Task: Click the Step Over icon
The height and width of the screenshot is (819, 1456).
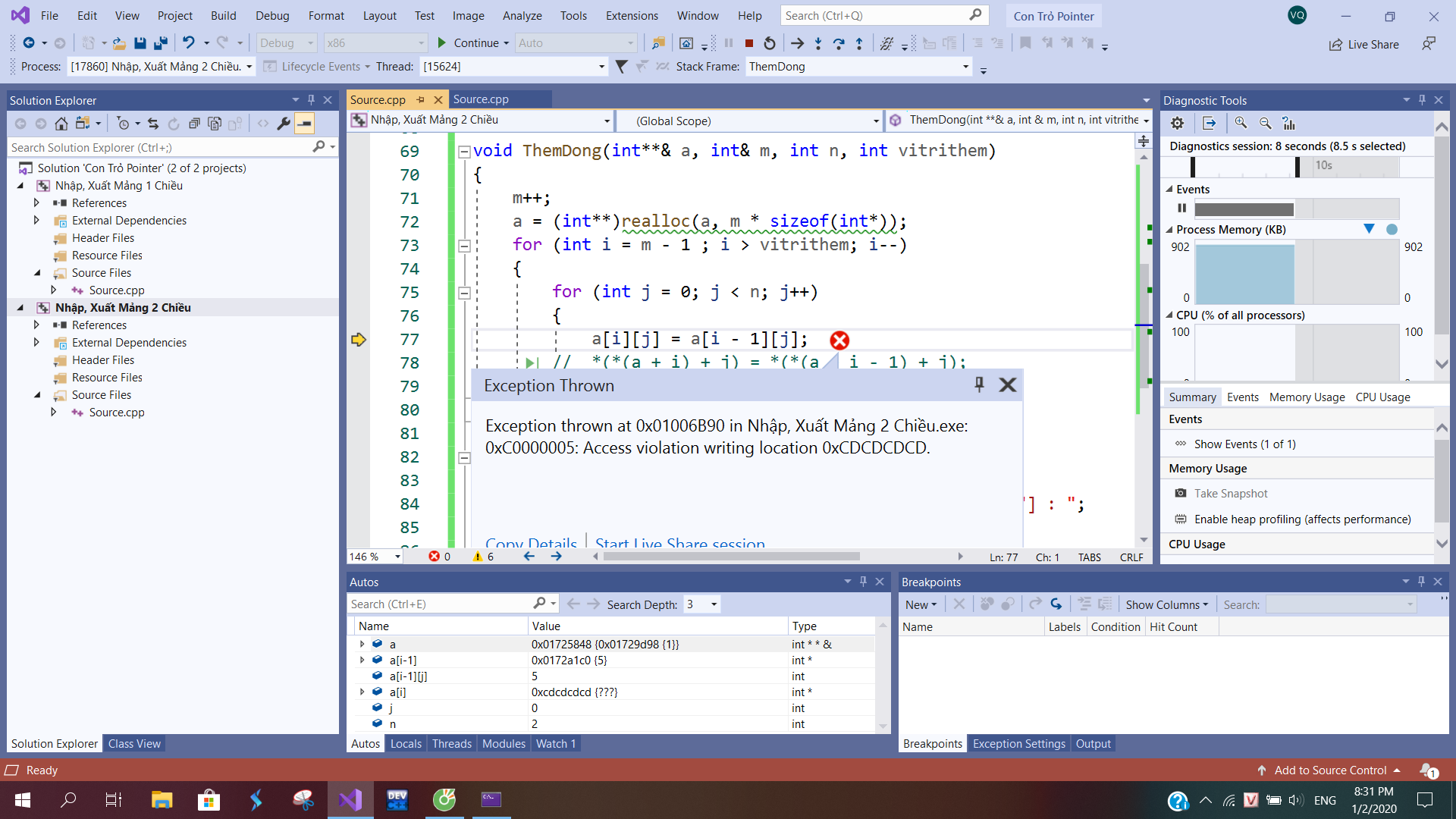Action: pyautogui.click(x=839, y=43)
